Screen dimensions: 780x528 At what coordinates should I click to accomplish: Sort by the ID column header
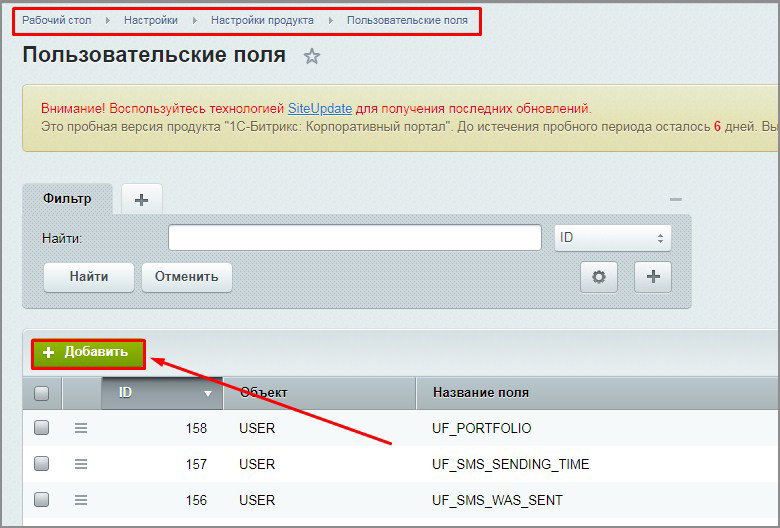coord(160,393)
